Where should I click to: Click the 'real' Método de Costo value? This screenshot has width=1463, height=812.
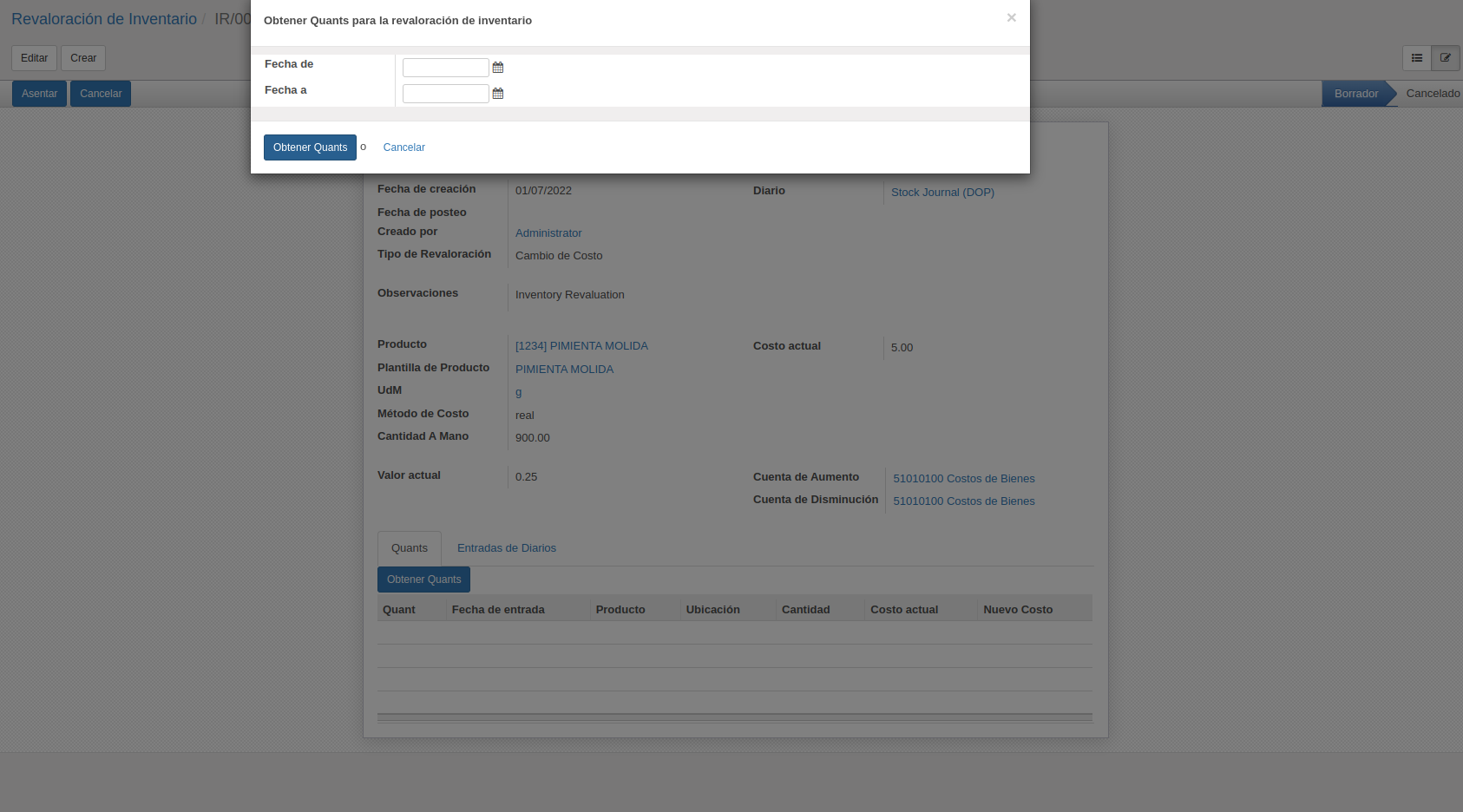[x=525, y=416]
